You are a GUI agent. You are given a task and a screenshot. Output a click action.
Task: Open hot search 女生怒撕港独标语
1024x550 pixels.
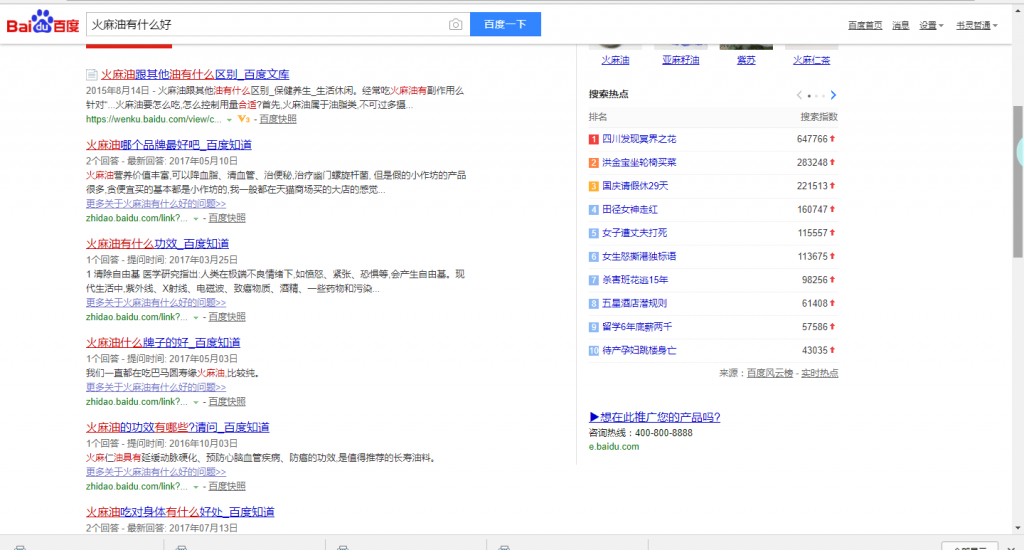click(639, 257)
